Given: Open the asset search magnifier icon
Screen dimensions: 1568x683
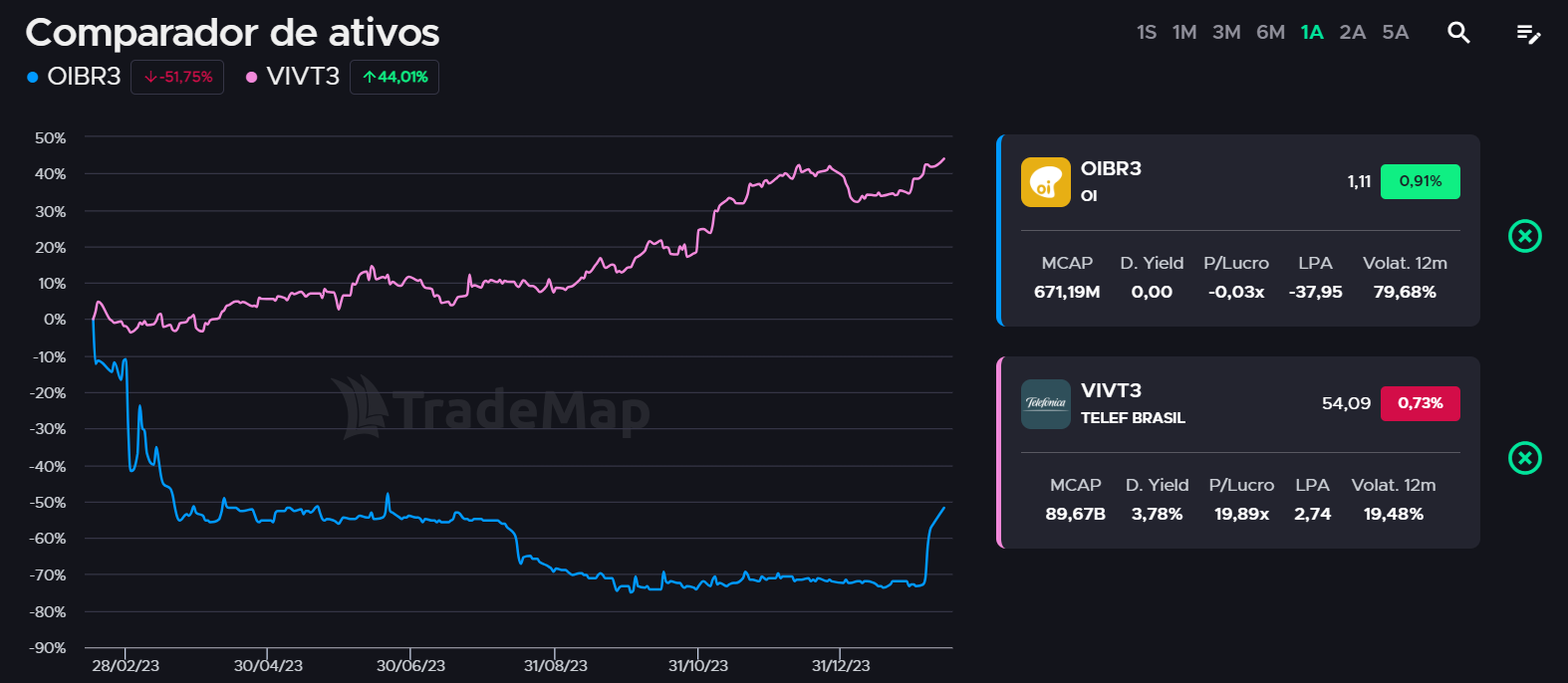Looking at the screenshot, I should [x=1458, y=33].
